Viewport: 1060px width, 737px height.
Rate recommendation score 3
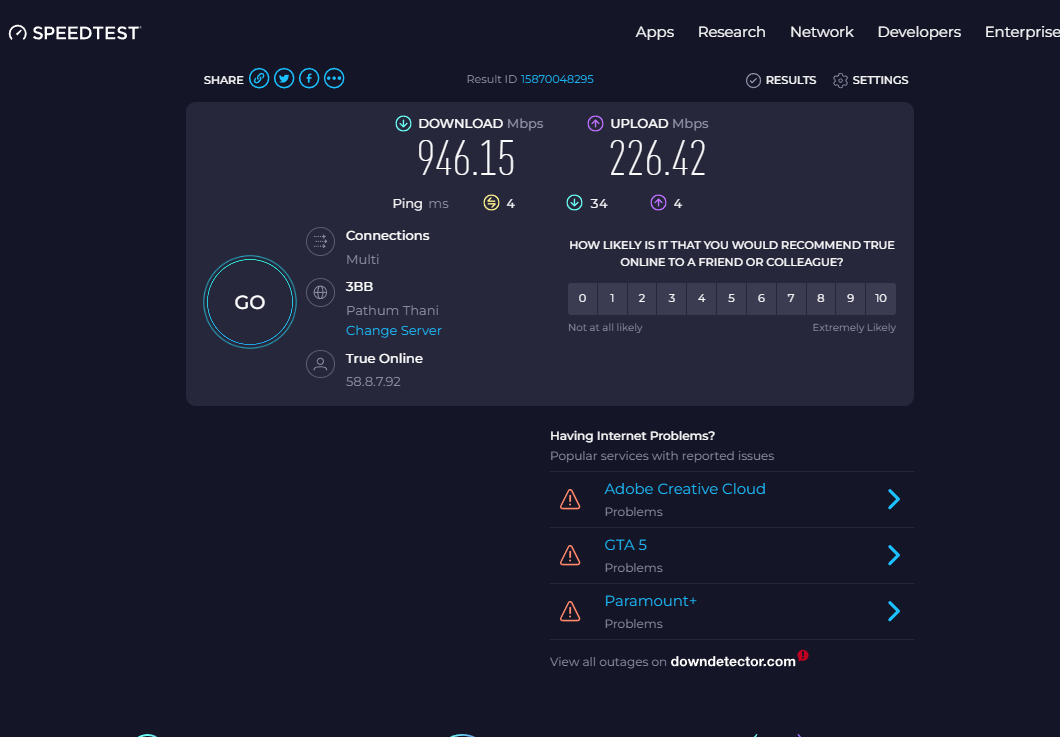(x=671, y=299)
